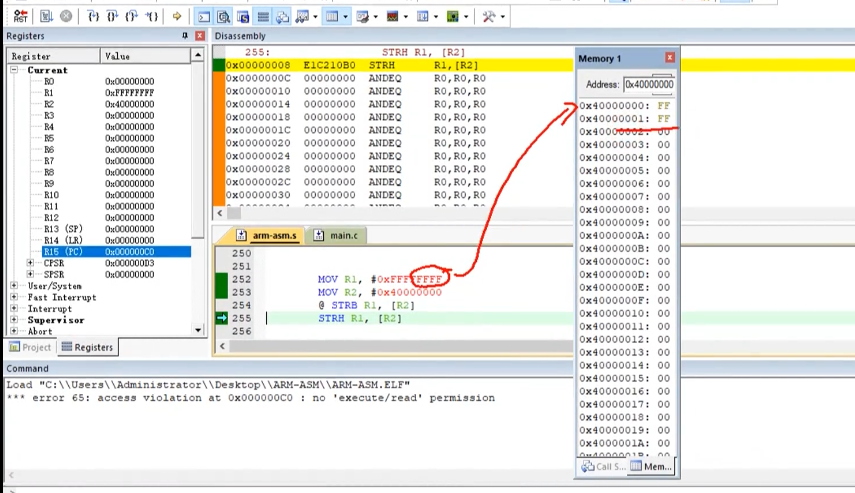Step into one line using the Step icon
This screenshot has height=493, width=855.
click(93, 16)
